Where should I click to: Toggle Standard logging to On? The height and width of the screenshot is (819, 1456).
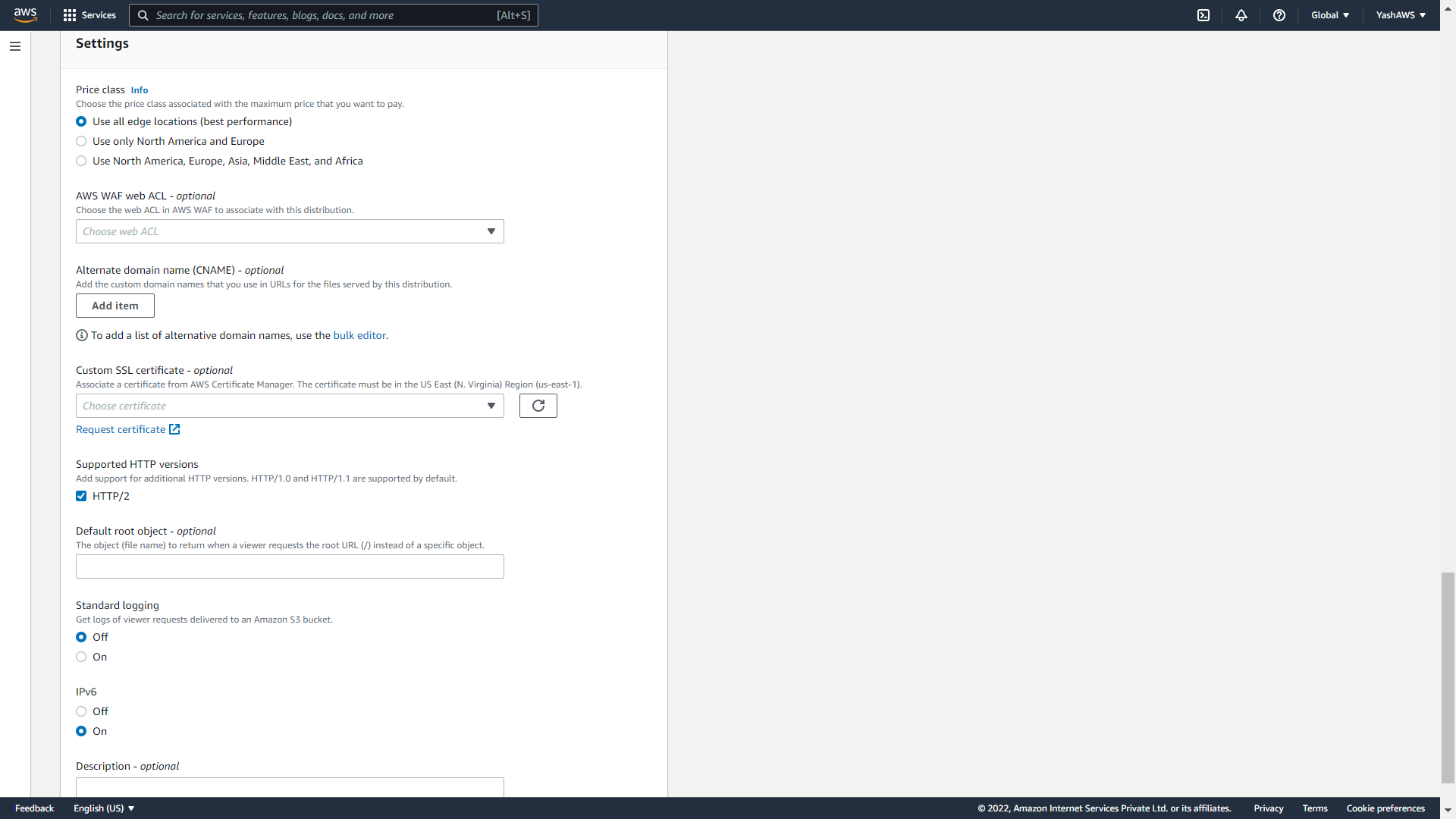point(81,656)
